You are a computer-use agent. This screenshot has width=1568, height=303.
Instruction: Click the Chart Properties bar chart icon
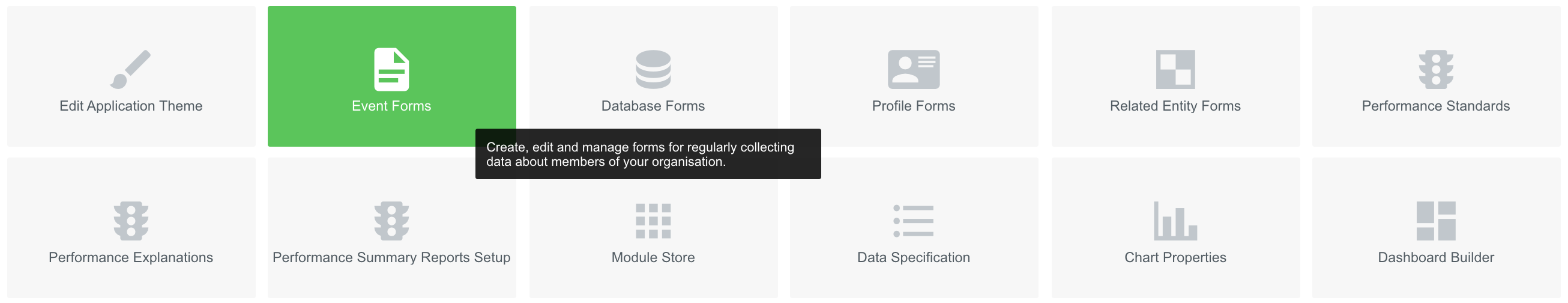click(x=1175, y=221)
